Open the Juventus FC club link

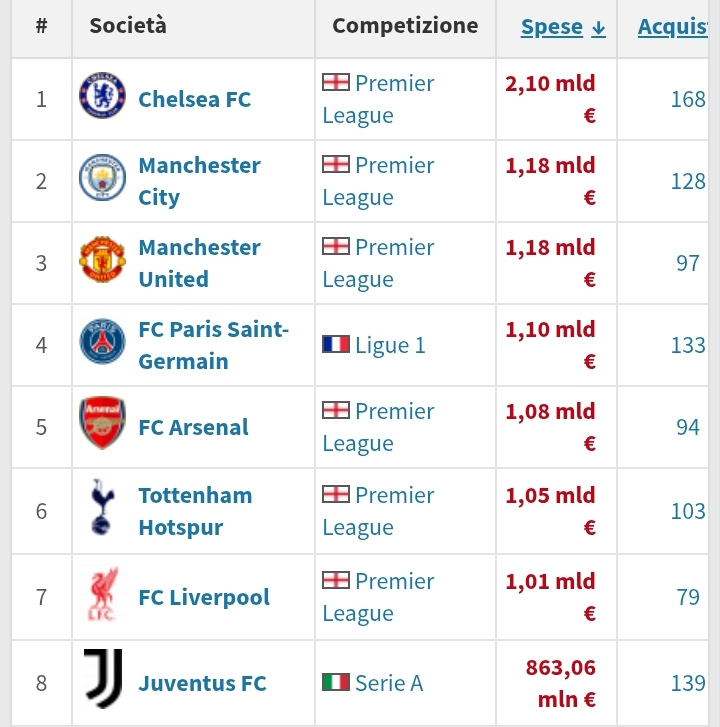(x=202, y=684)
